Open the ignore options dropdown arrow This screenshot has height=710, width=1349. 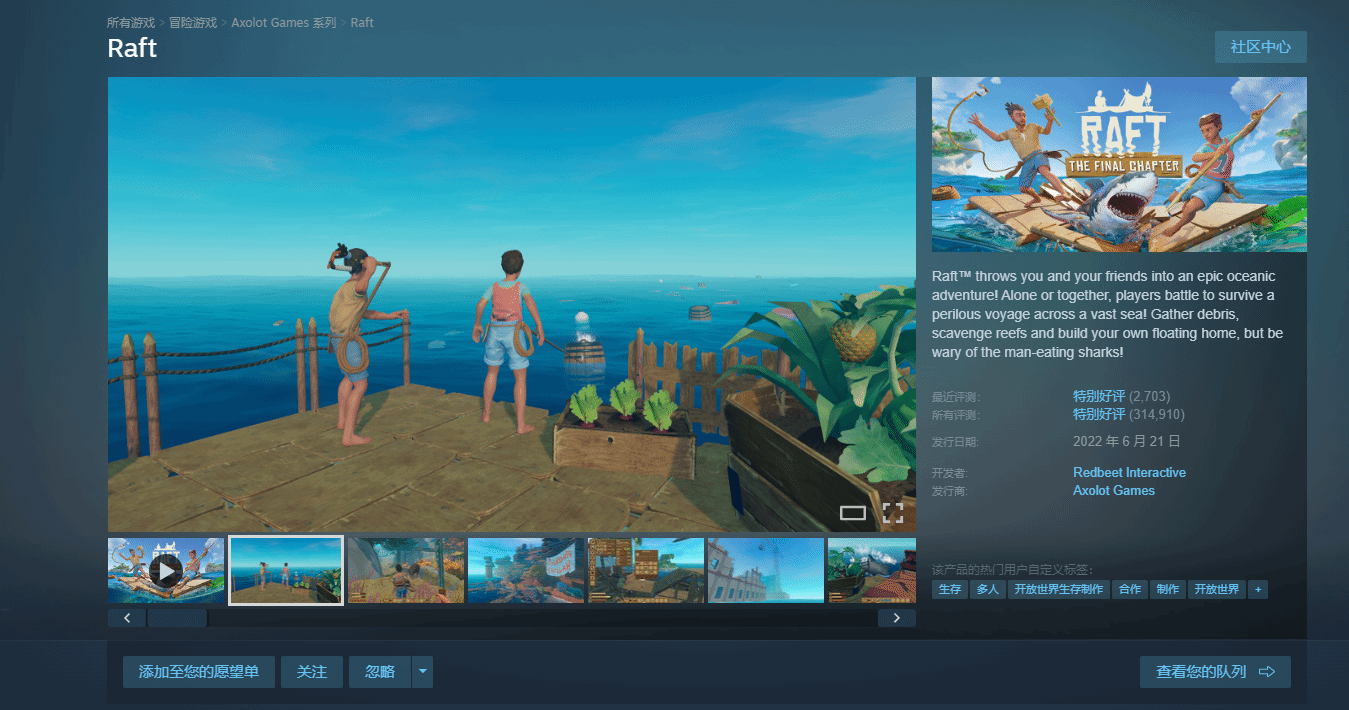coord(423,672)
